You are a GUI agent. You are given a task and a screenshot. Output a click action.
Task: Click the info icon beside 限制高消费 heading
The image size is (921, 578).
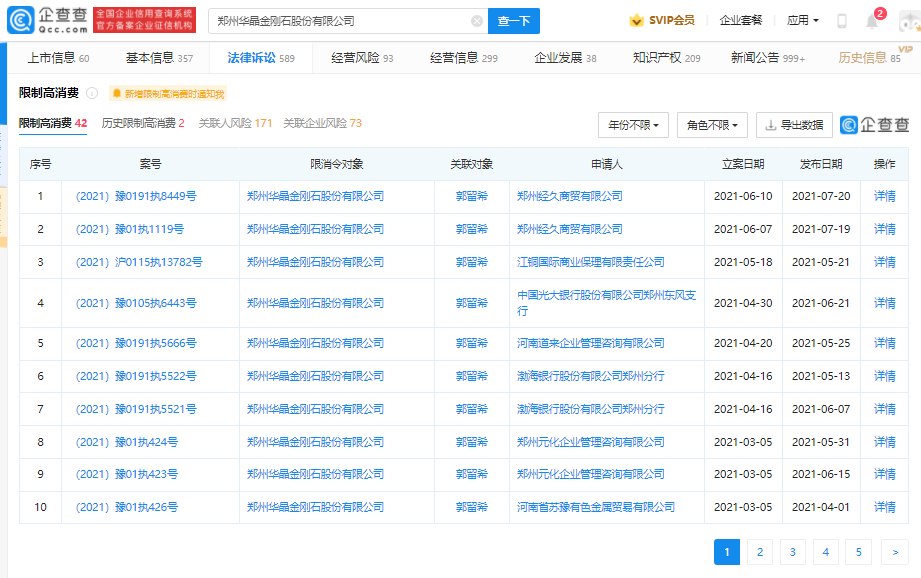(x=92, y=93)
